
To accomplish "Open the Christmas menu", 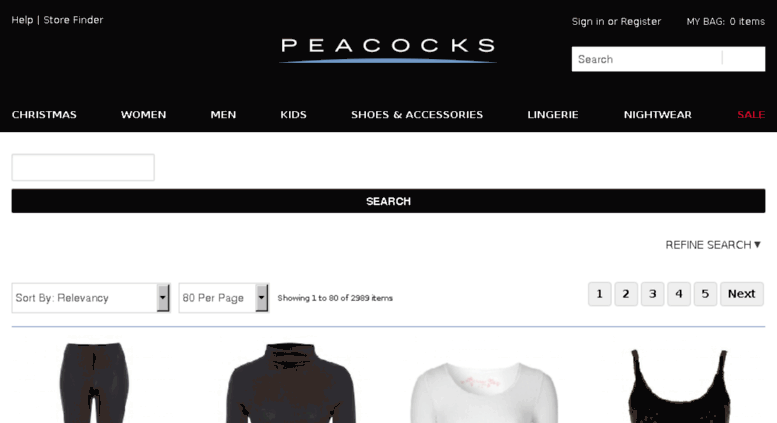I will (44, 114).
